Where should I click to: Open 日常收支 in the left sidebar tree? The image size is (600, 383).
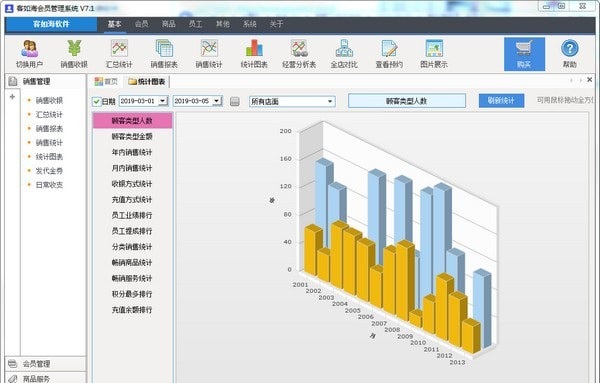[x=49, y=185]
